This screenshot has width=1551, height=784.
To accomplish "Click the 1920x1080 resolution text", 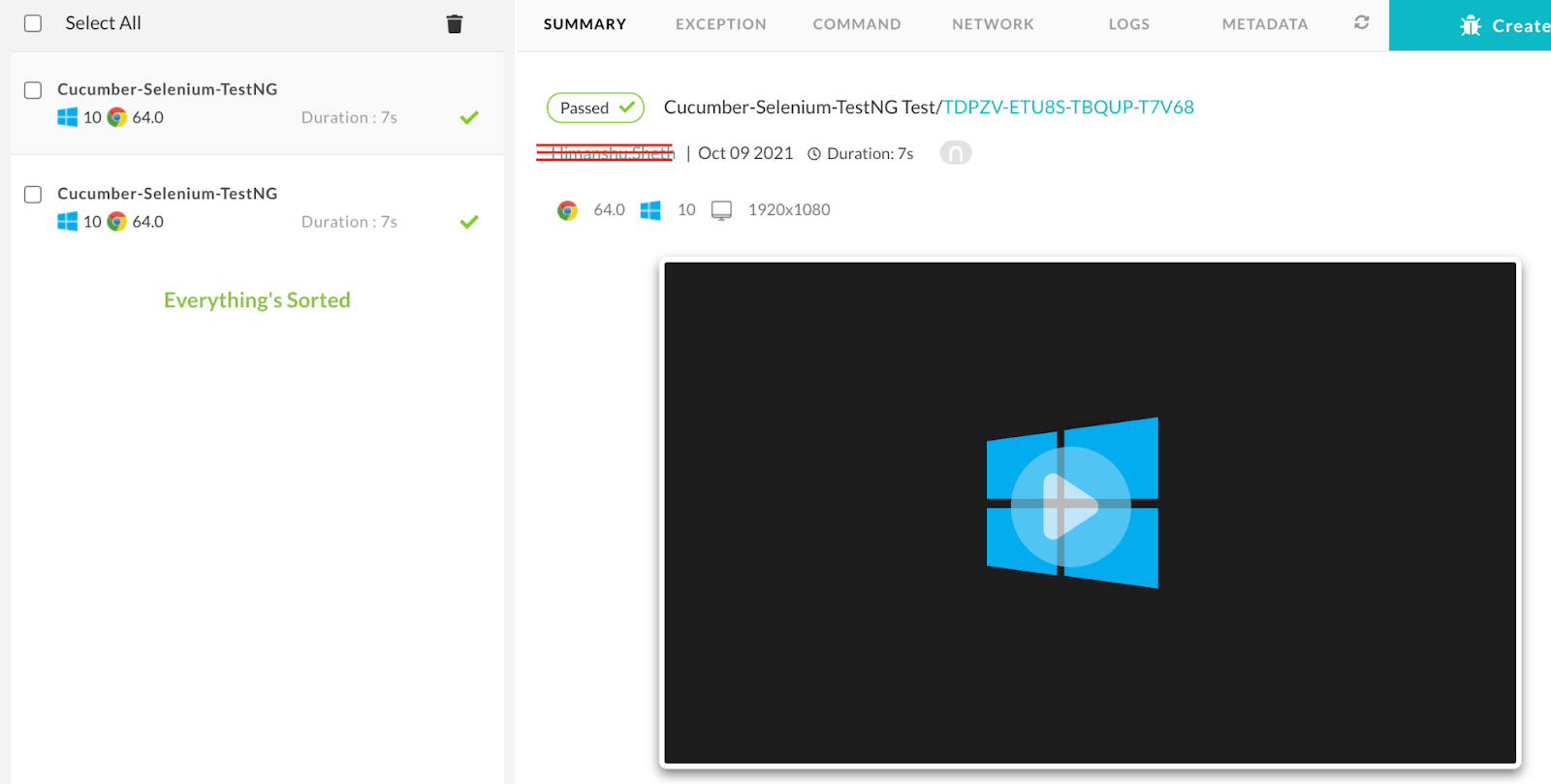I will tap(789, 210).
